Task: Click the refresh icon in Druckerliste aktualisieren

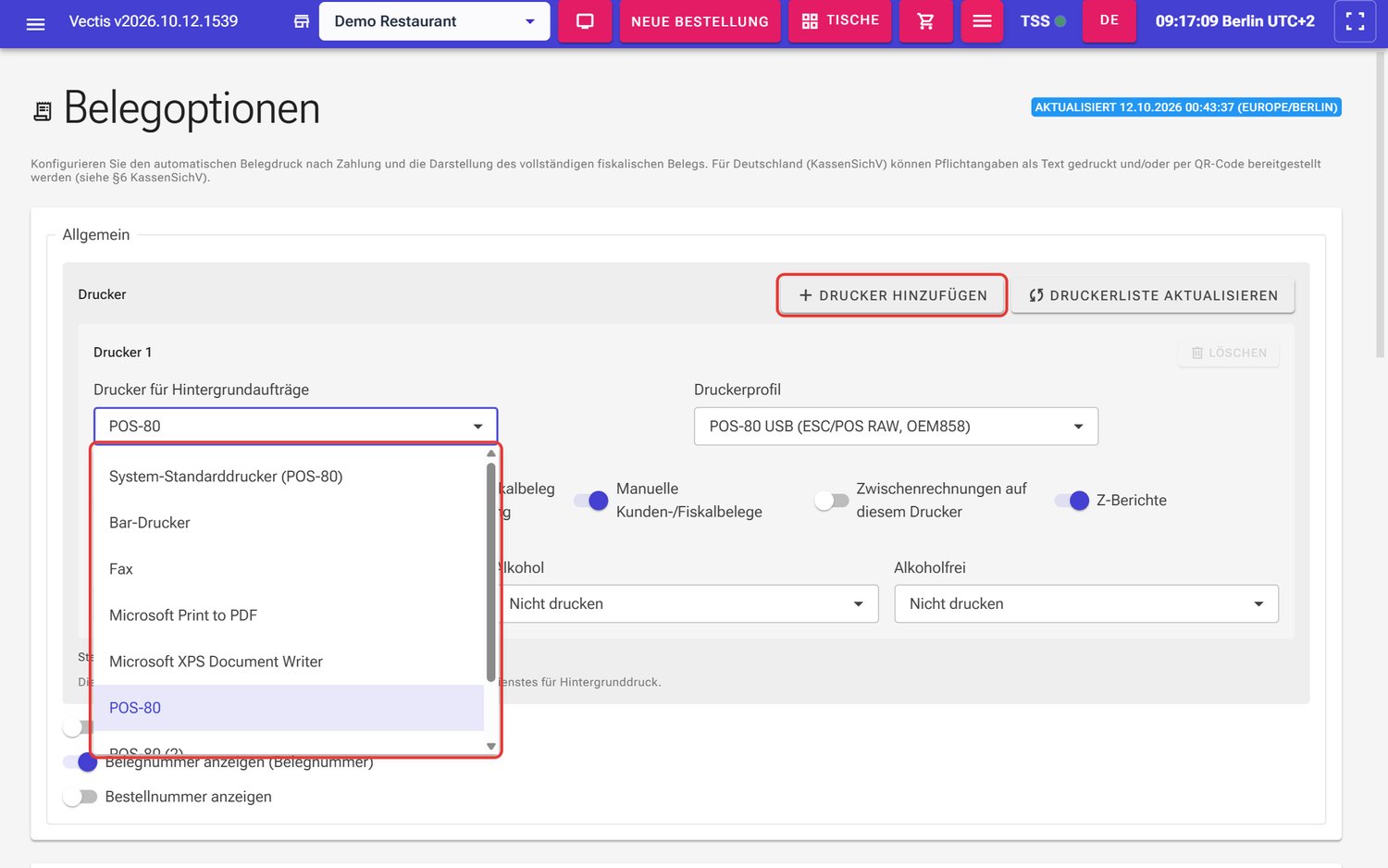Action: pyautogui.click(x=1036, y=295)
